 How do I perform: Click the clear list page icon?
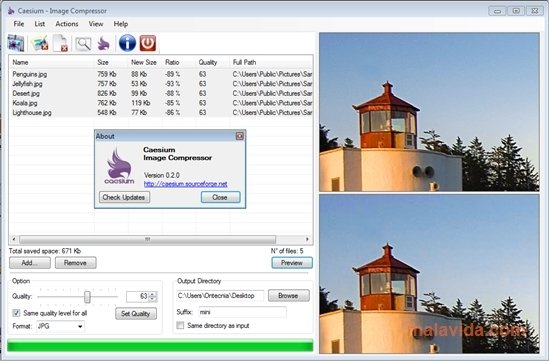(x=61, y=43)
